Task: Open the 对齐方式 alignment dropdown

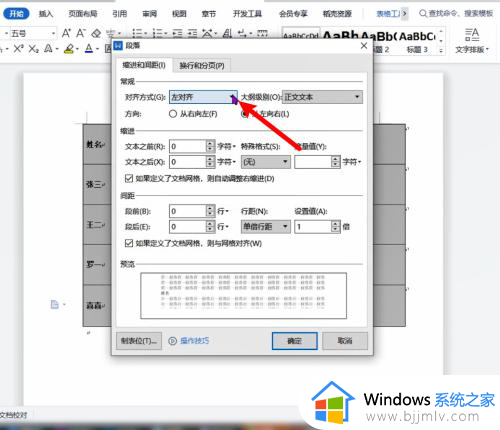Action: pyautogui.click(x=203, y=97)
